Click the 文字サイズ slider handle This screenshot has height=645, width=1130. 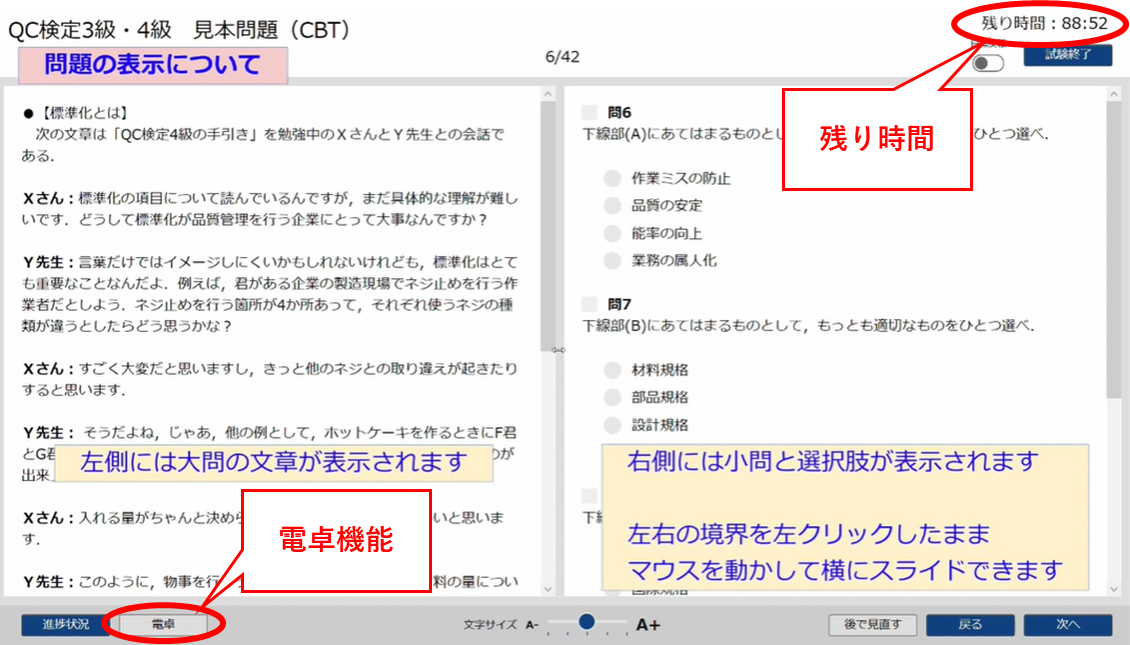point(586,622)
